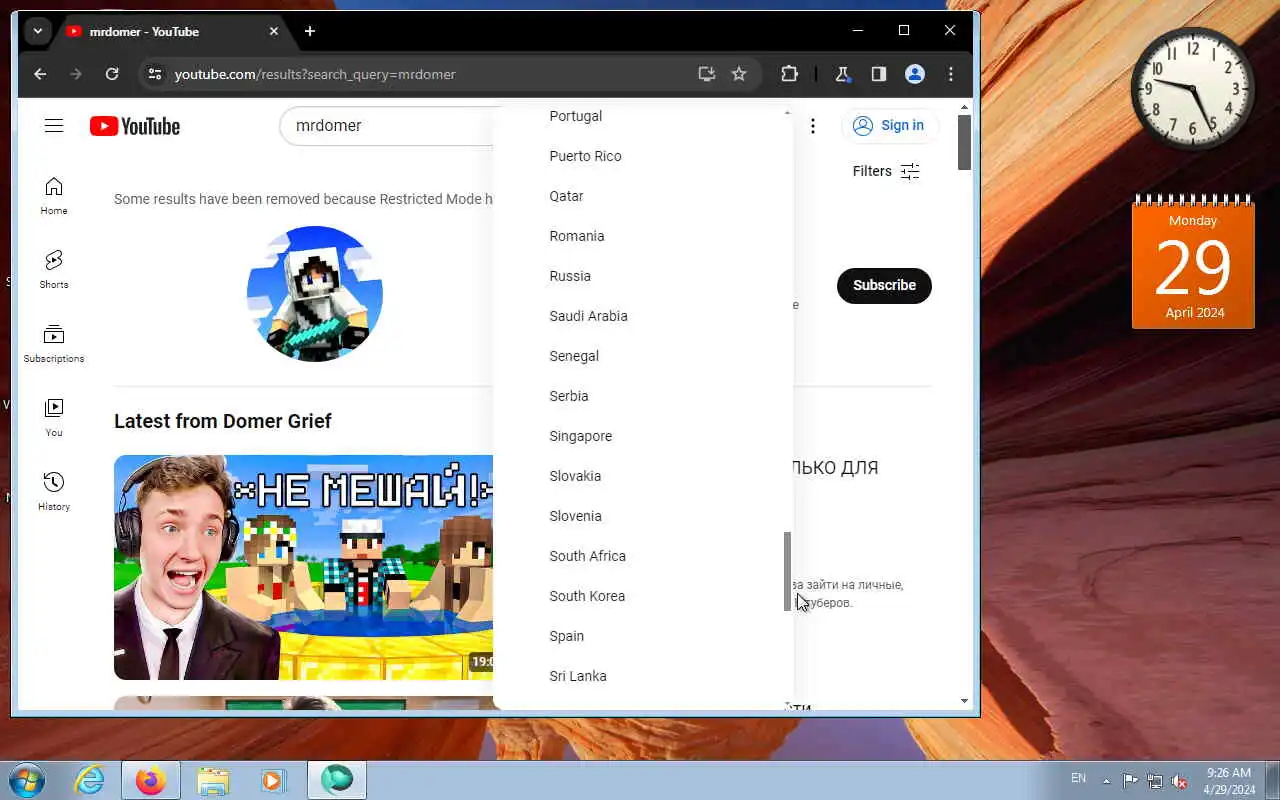Open Windows Explorer folder on taskbar
This screenshot has width=1280, height=800.
(x=213, y=780)
